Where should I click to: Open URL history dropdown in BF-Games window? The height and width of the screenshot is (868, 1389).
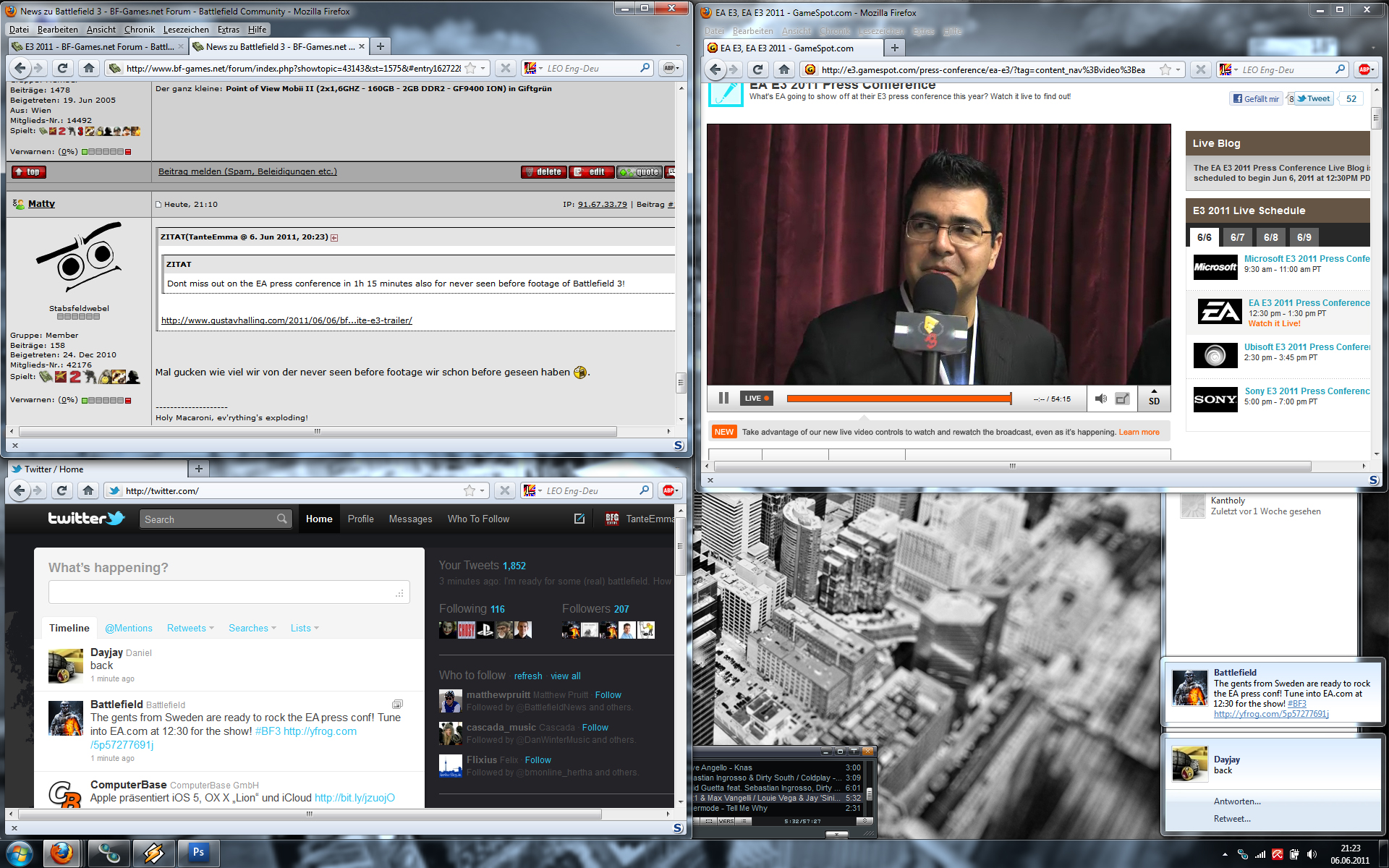[x=483, y=68]
